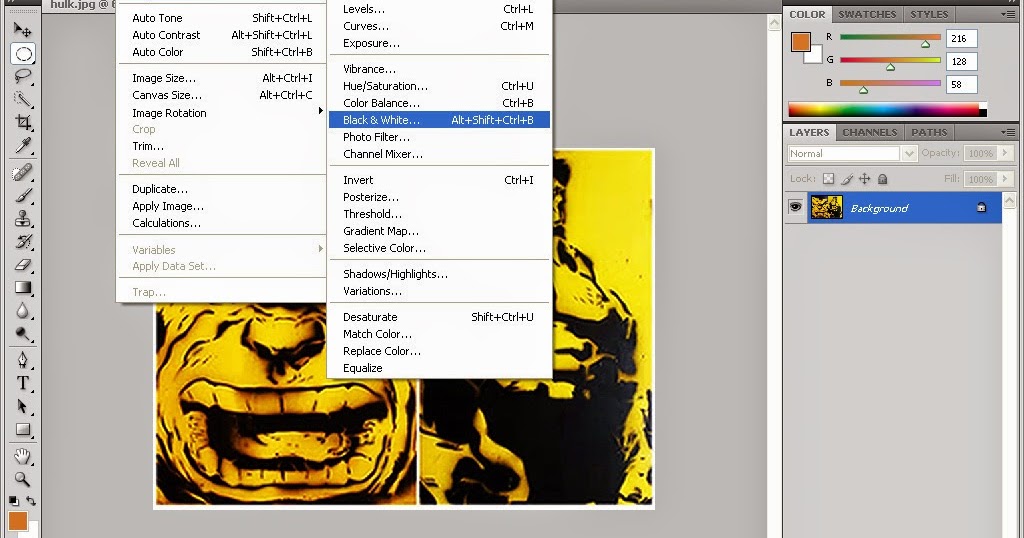Hide the Background layer visibility eye
Screen dimensions: 1024x538
coord(795,208)
